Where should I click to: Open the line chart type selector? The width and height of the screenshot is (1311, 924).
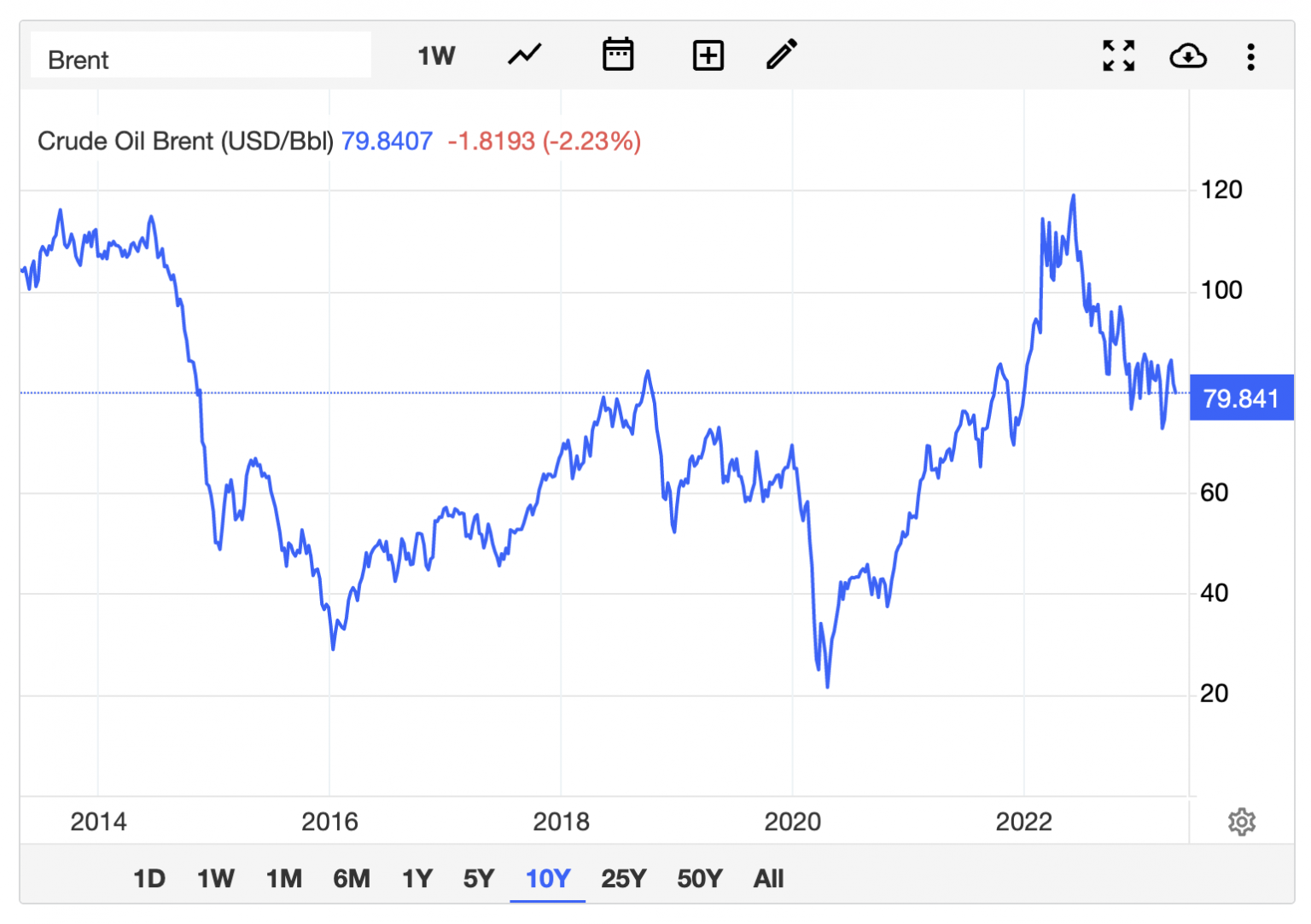(x=524, y=55)
